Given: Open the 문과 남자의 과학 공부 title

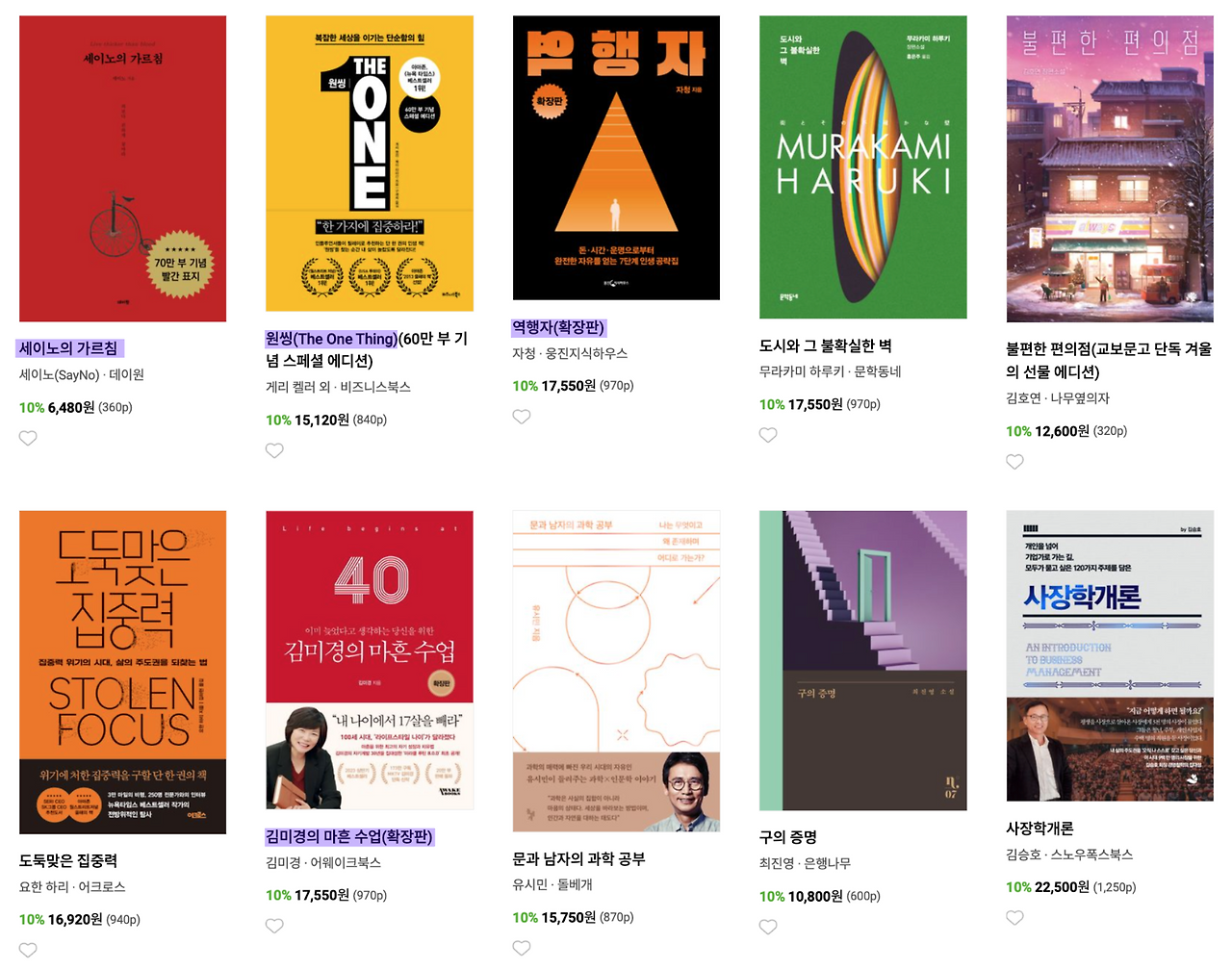Looking at the screenshot, I should 578,858.
